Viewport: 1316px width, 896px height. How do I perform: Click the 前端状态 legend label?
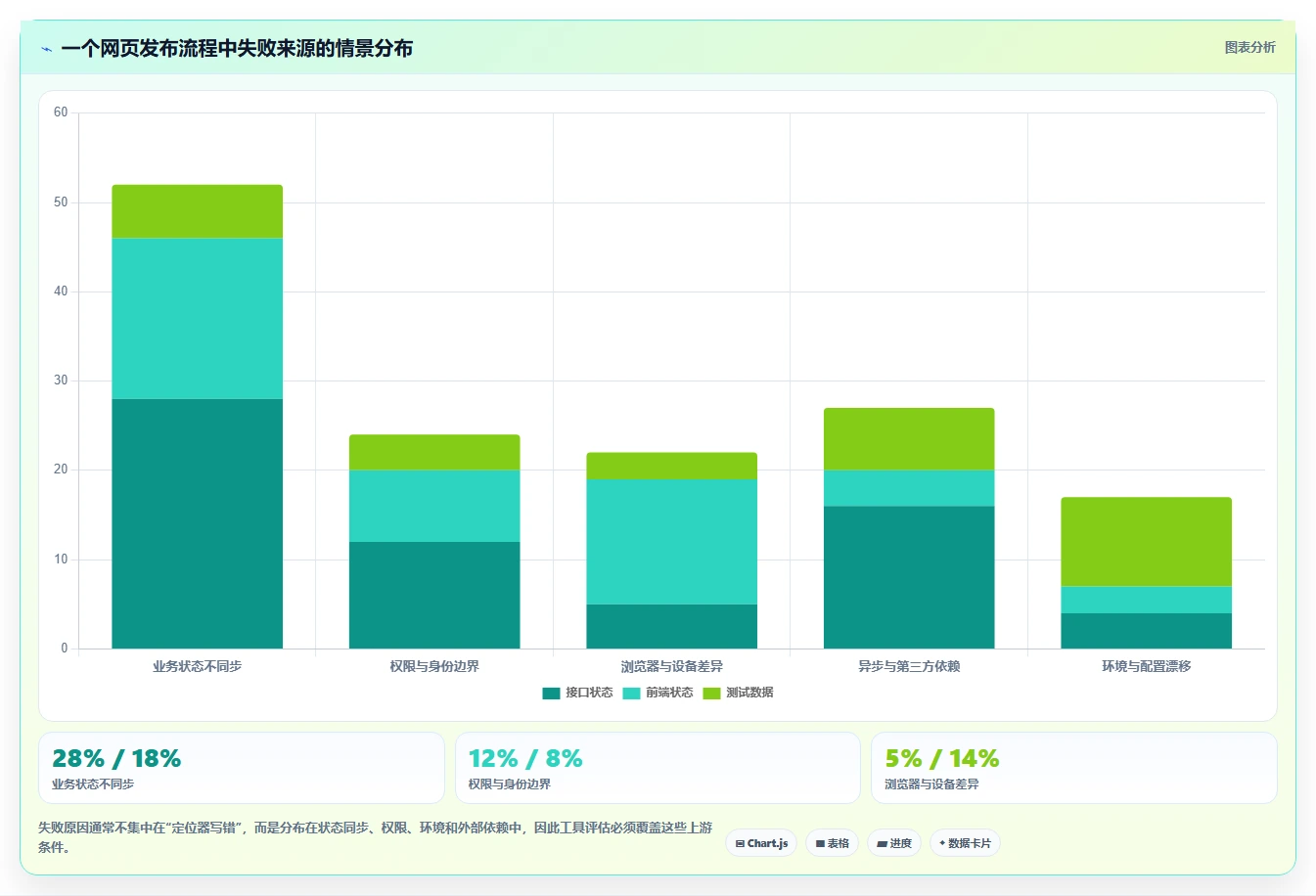coord(669,693)
